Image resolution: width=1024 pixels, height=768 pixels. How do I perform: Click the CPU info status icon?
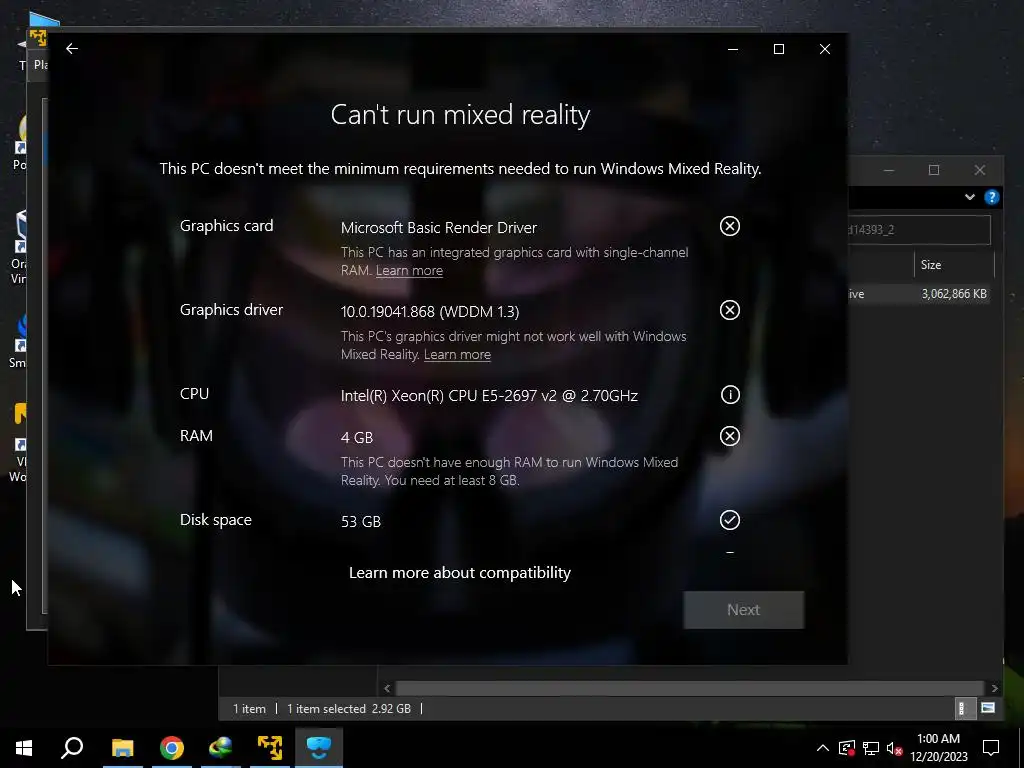pyautogui.click(x=729, y=394)
